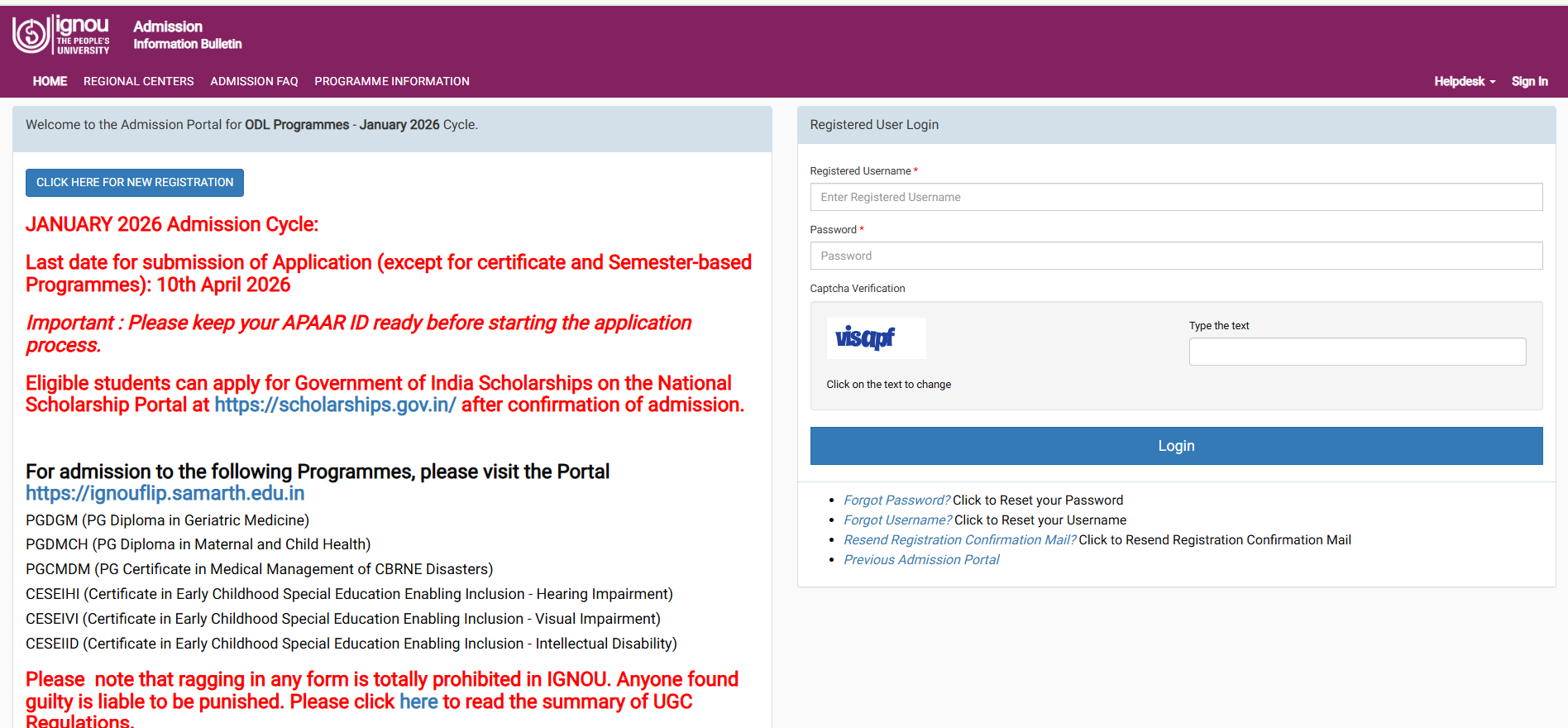Click the Admission Information Bulletin title
This screenshot has height=728, width=1568.
pyautogui.click(x=188, y=35)
